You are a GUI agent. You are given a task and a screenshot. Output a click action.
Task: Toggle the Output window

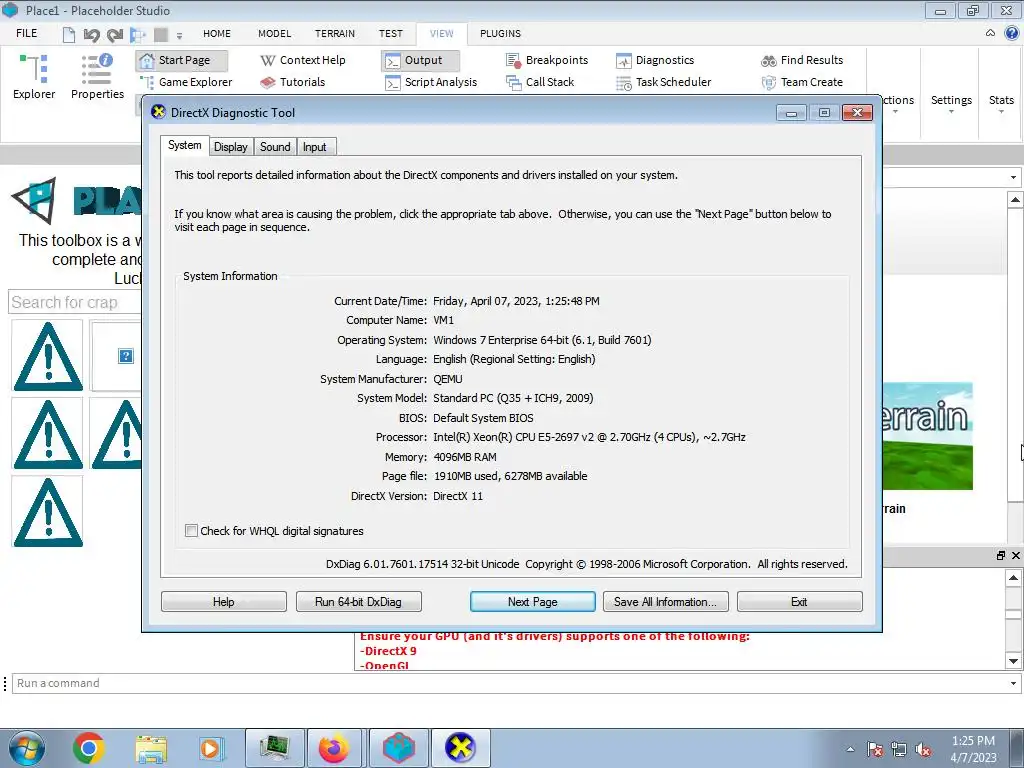point(421,60)
